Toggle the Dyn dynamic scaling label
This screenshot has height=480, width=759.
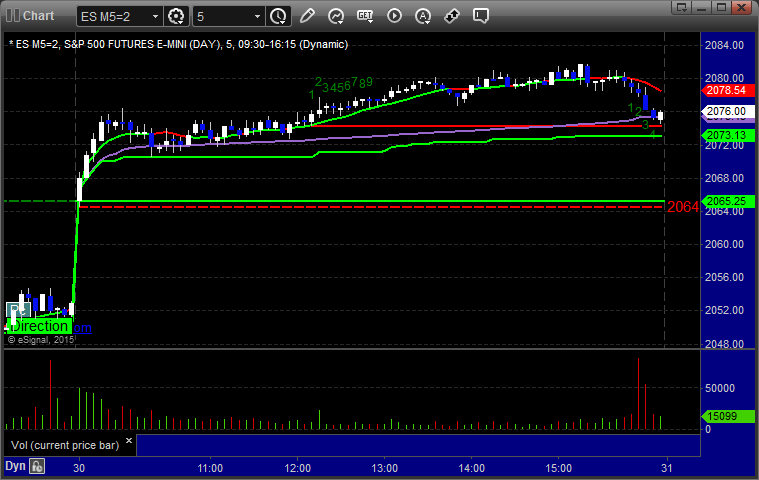tap(15, 466)
